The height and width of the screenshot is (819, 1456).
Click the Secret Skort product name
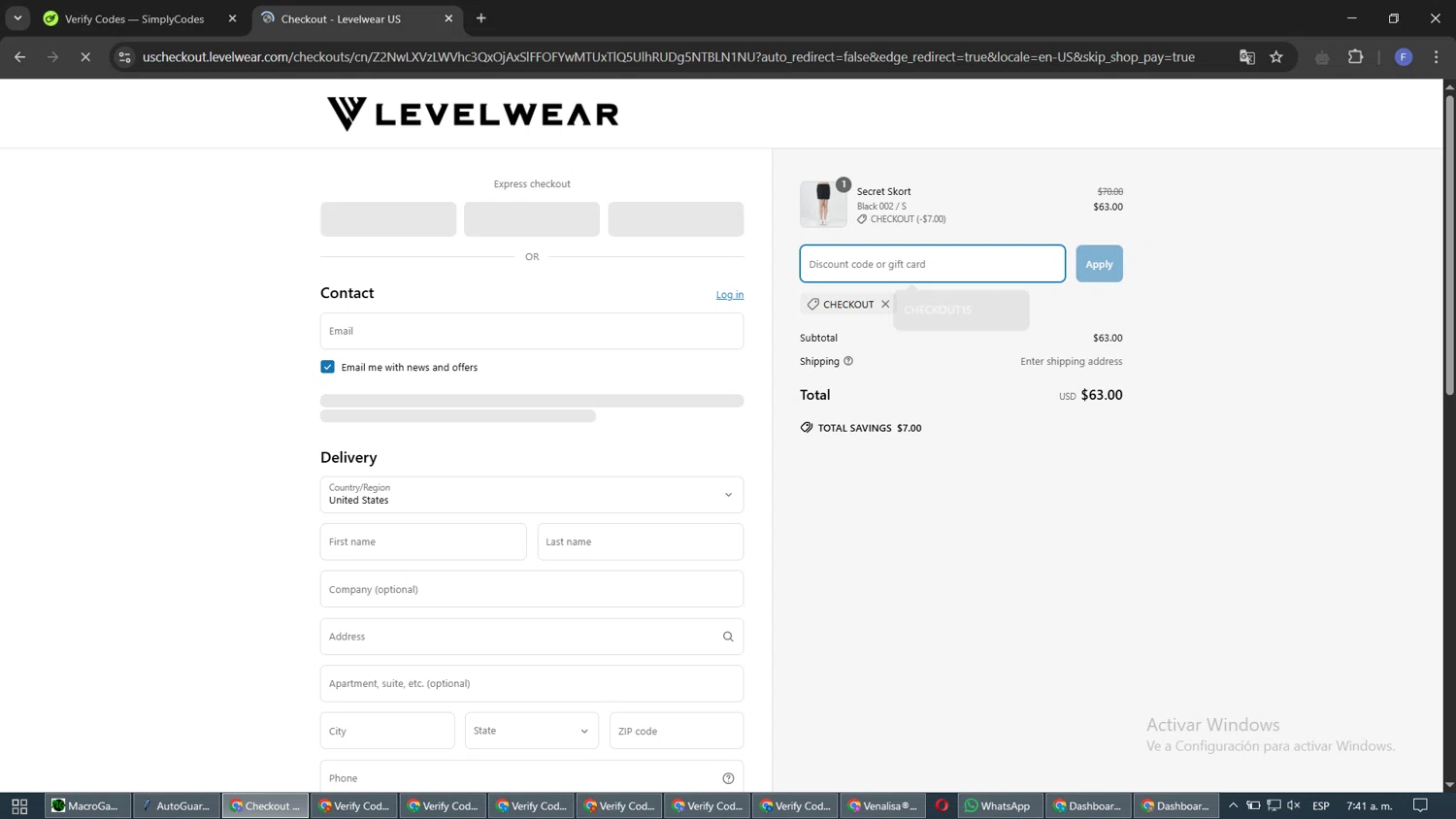pos(884,191)
